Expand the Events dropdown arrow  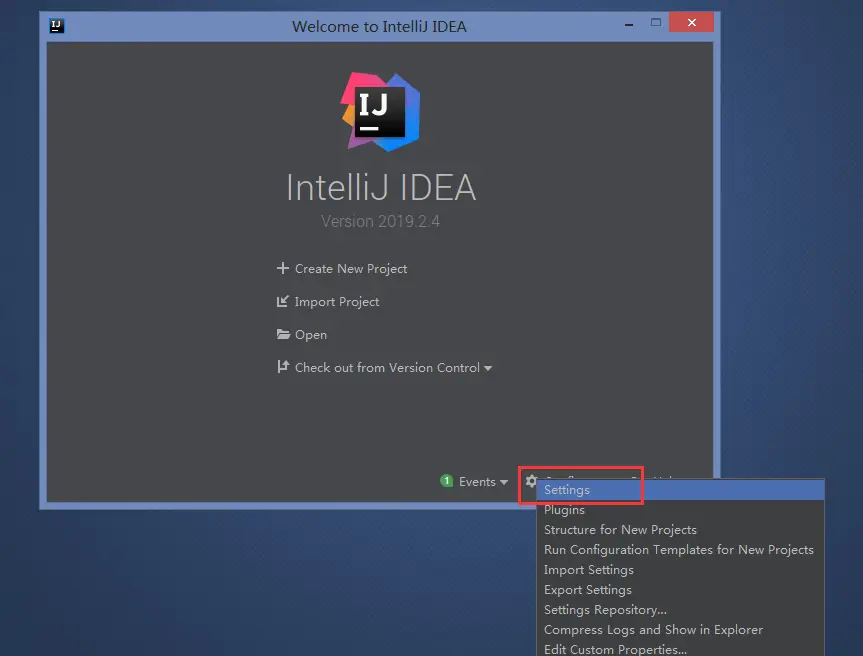click(x=504, y=482)
